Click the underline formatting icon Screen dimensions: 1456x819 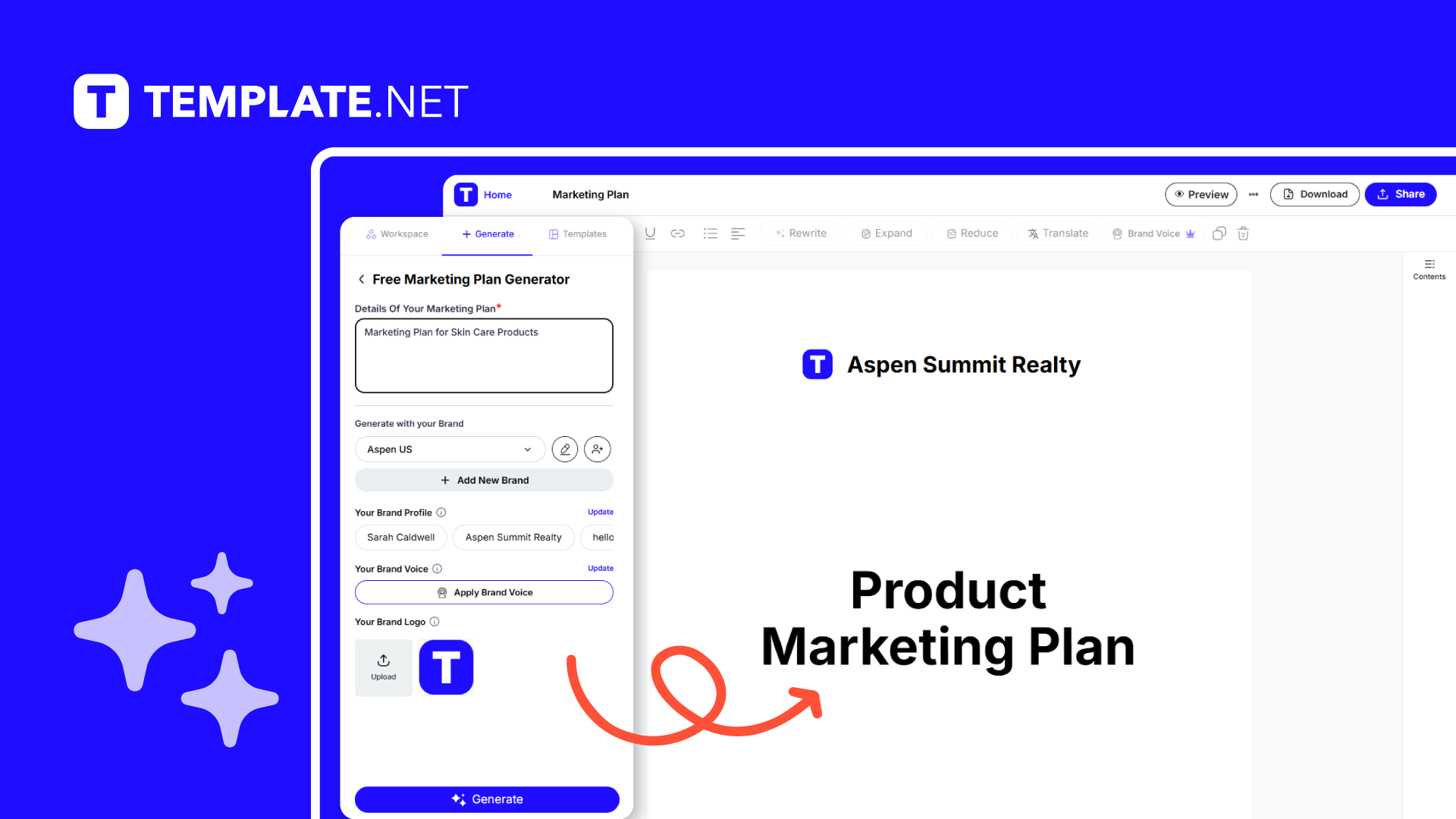650,233
